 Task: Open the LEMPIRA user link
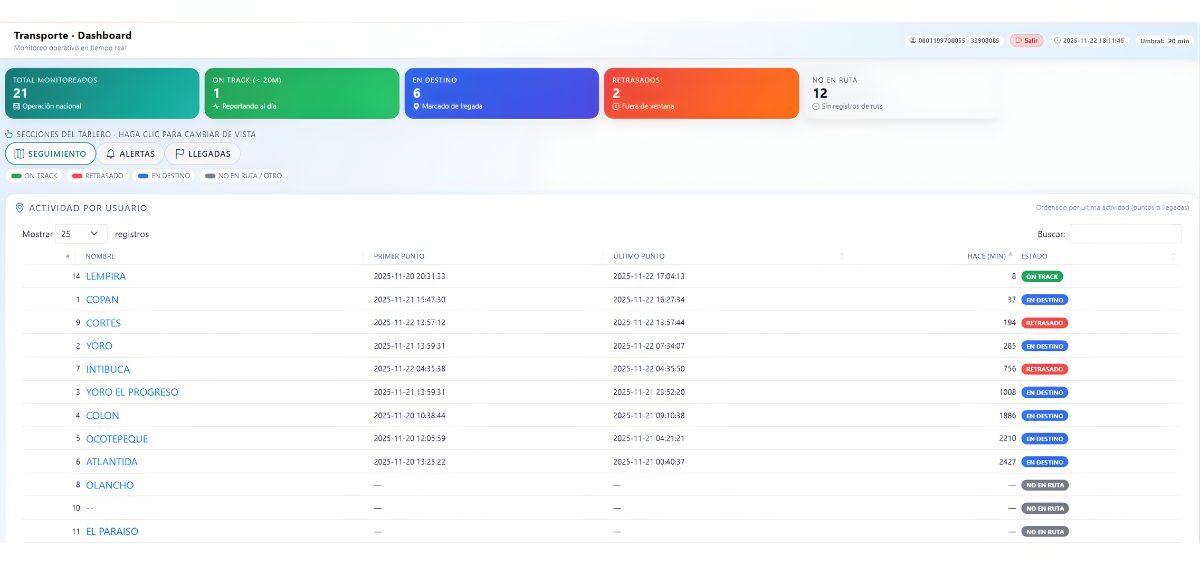pos(106,277)
